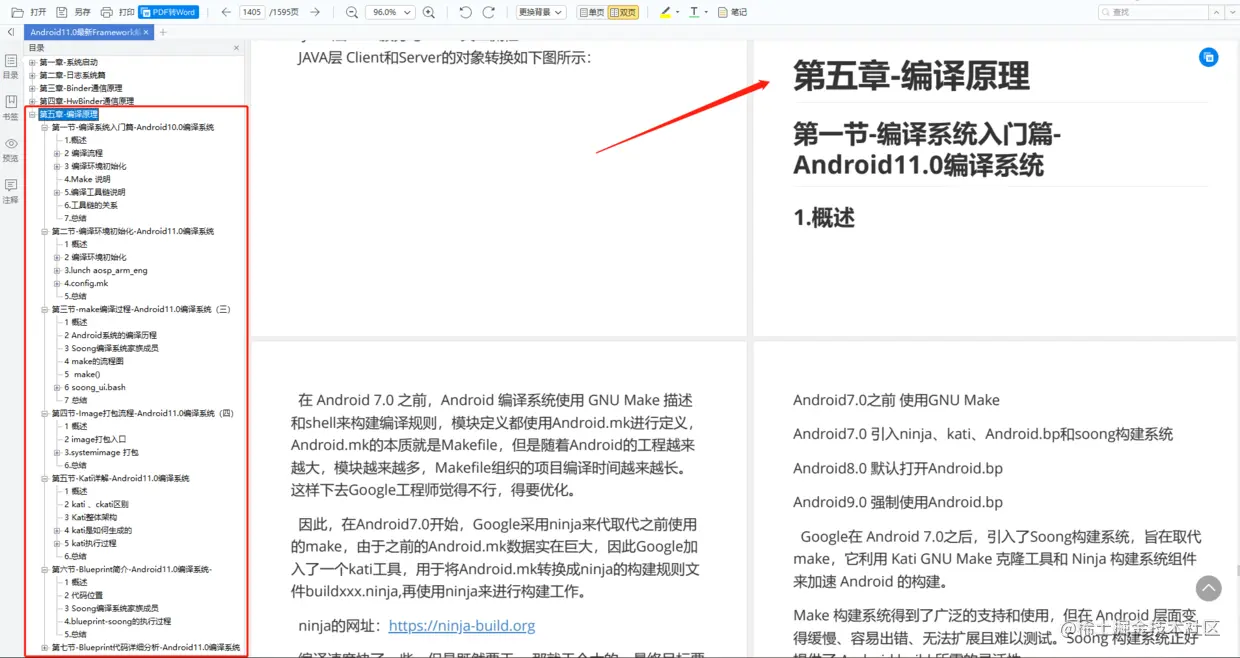This screenshot has height=658, width=1240.
Task: Zoom in with the plus magnifier icon
Action: (429, 12)
